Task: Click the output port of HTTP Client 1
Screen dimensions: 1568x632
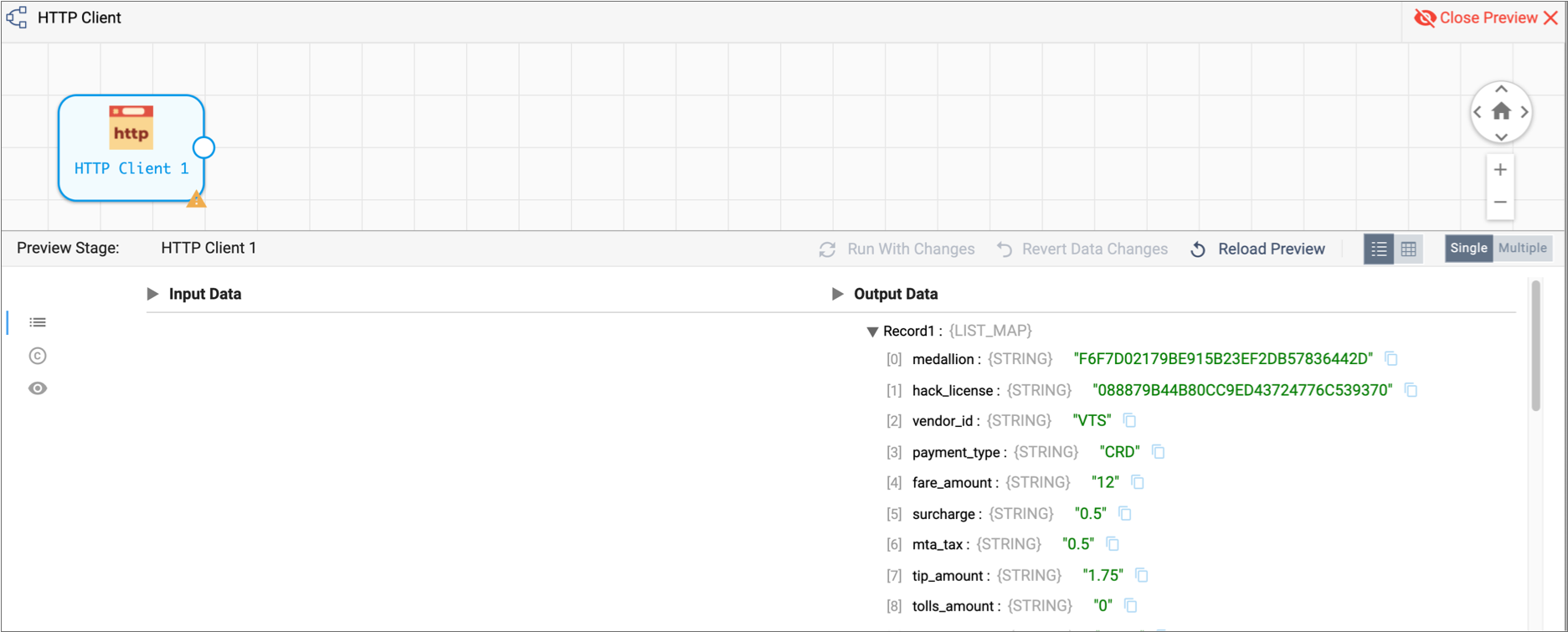Action: point(203,148)
